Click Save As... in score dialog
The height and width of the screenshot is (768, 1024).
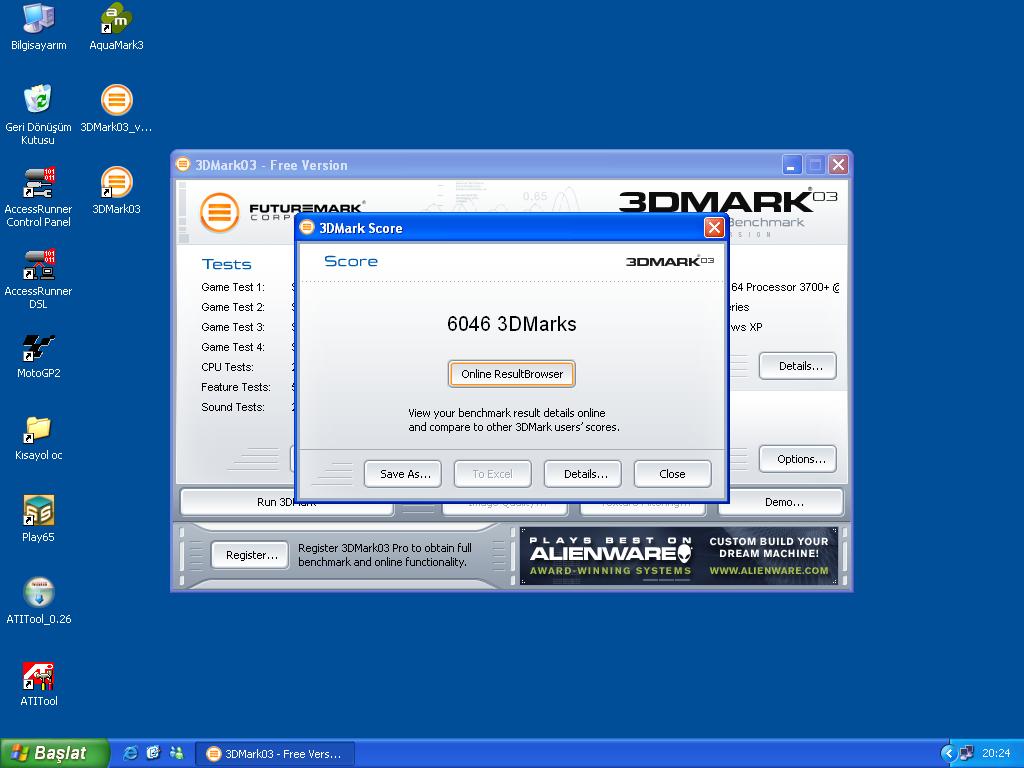coord(403,474)
